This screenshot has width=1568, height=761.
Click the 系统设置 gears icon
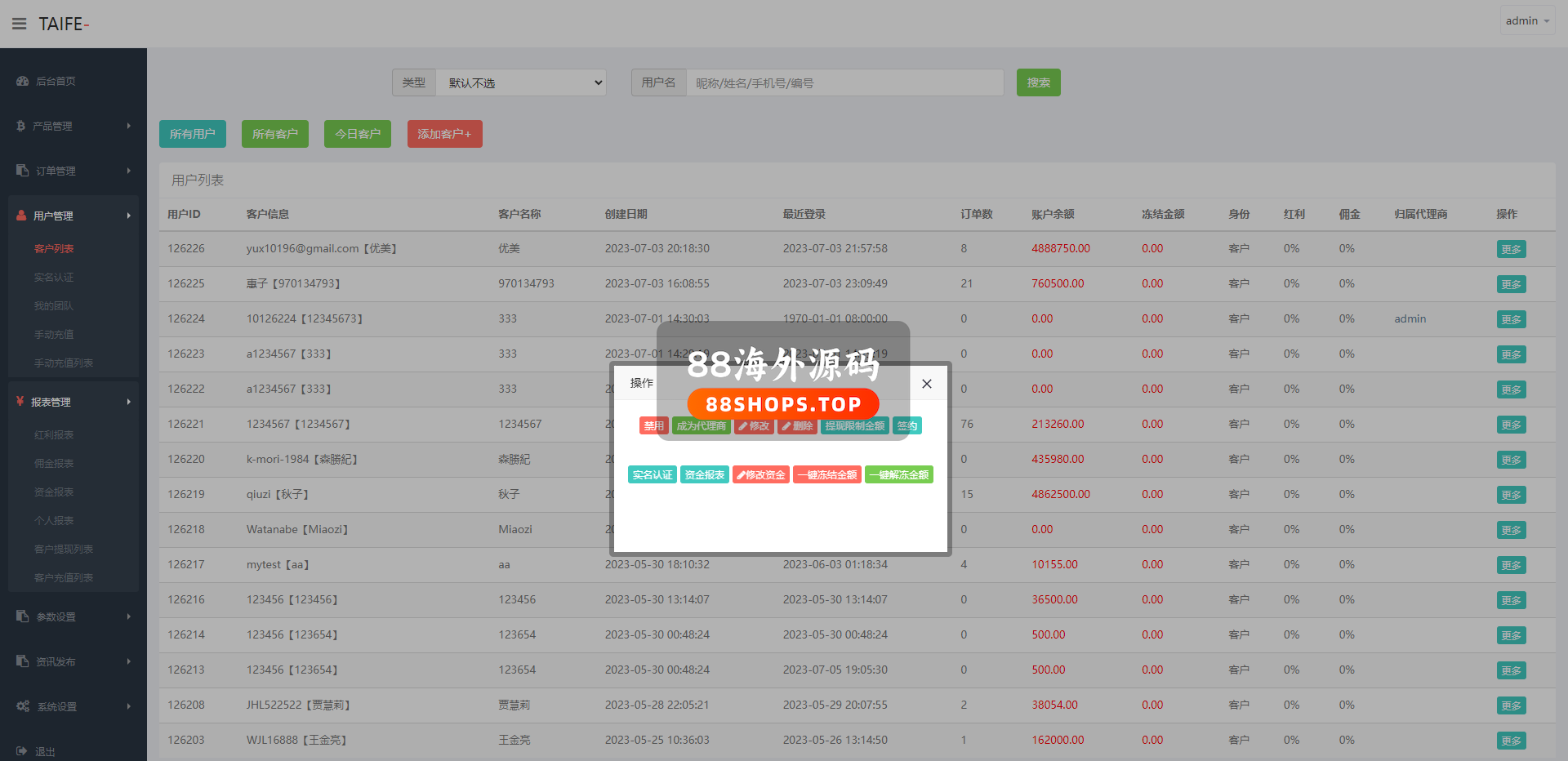pos(22,706)
